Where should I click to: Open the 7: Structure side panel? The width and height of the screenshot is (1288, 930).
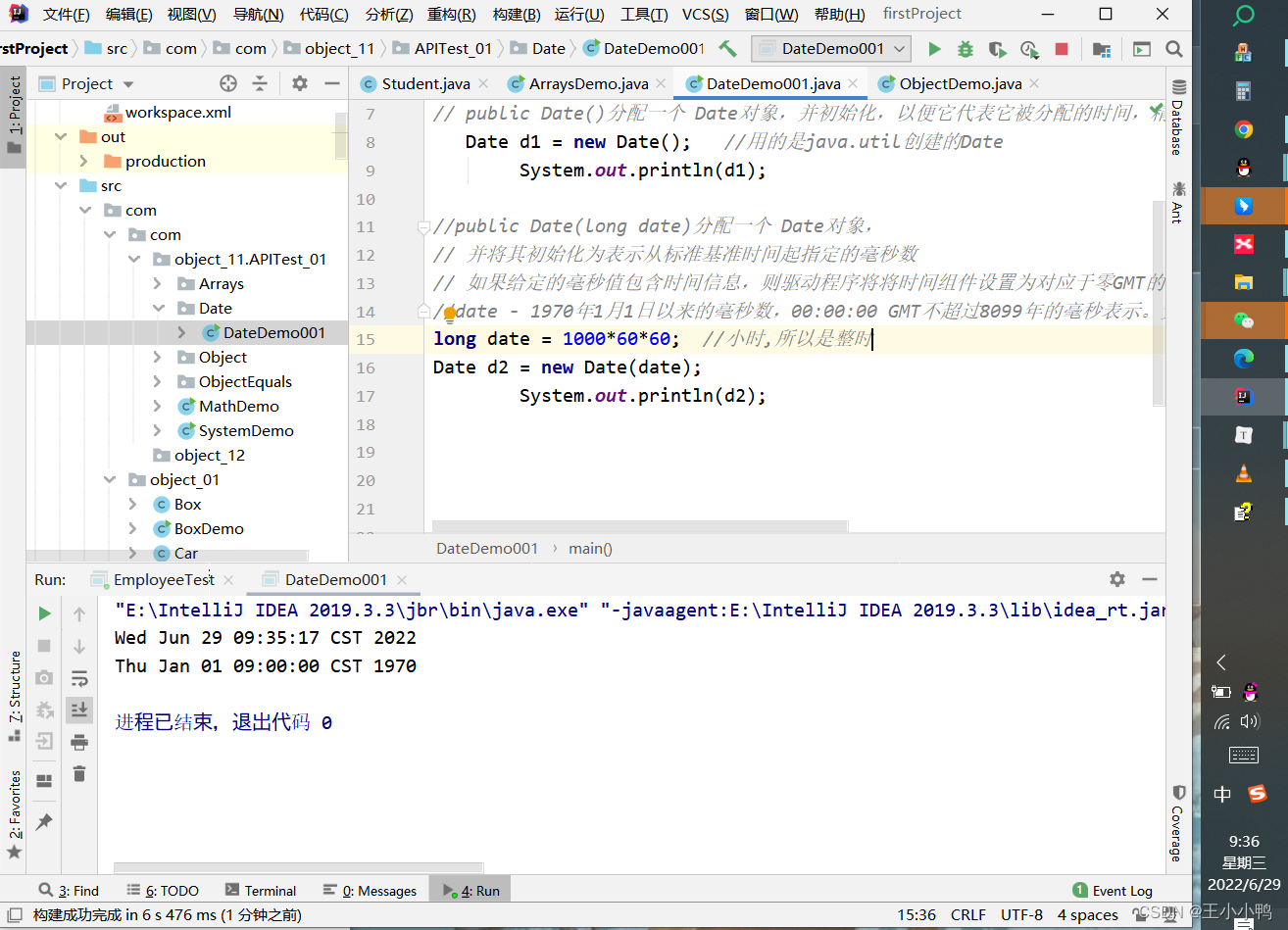pos(15,696)
